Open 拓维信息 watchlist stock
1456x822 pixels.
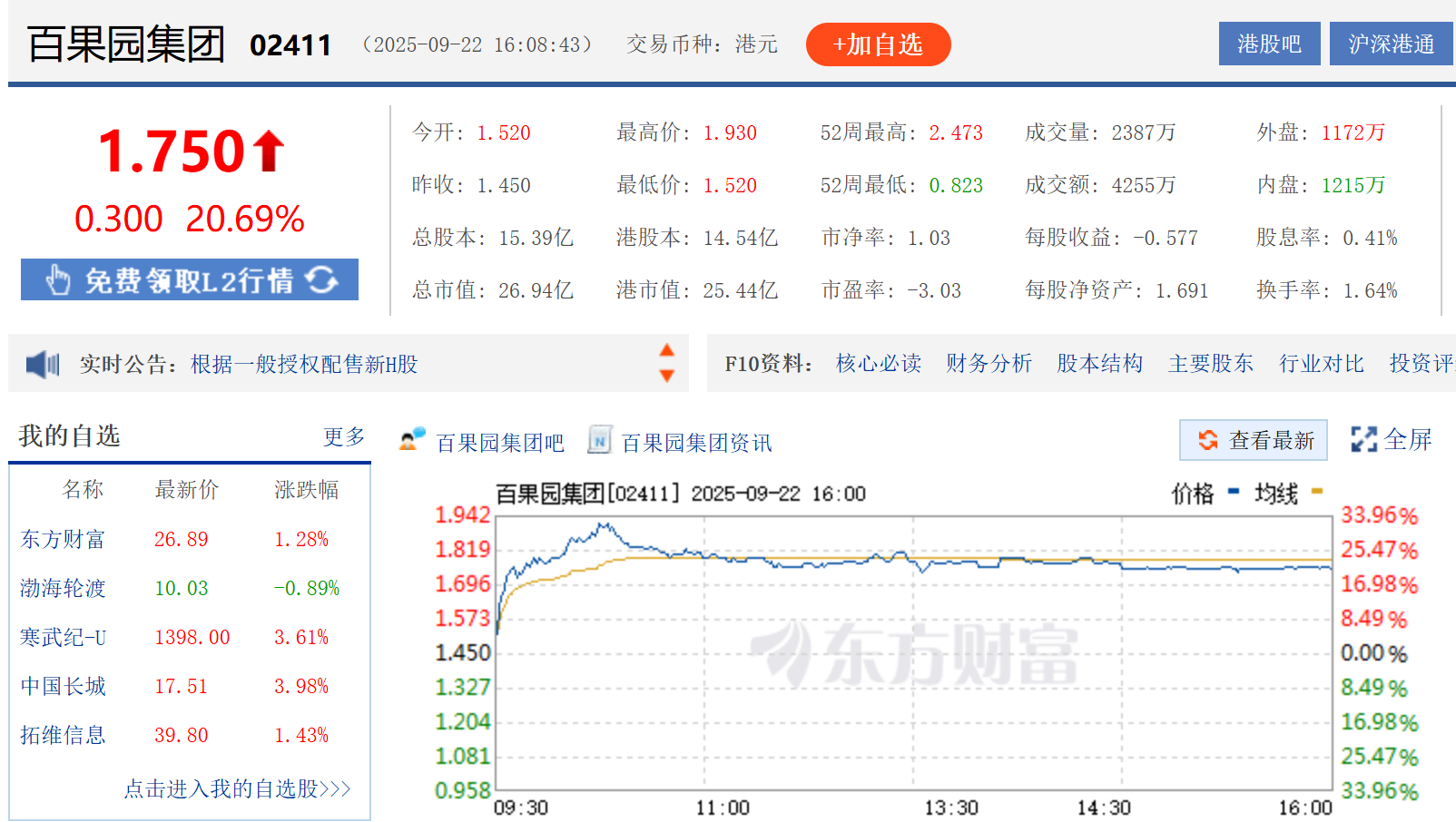[x=63, y=736]
